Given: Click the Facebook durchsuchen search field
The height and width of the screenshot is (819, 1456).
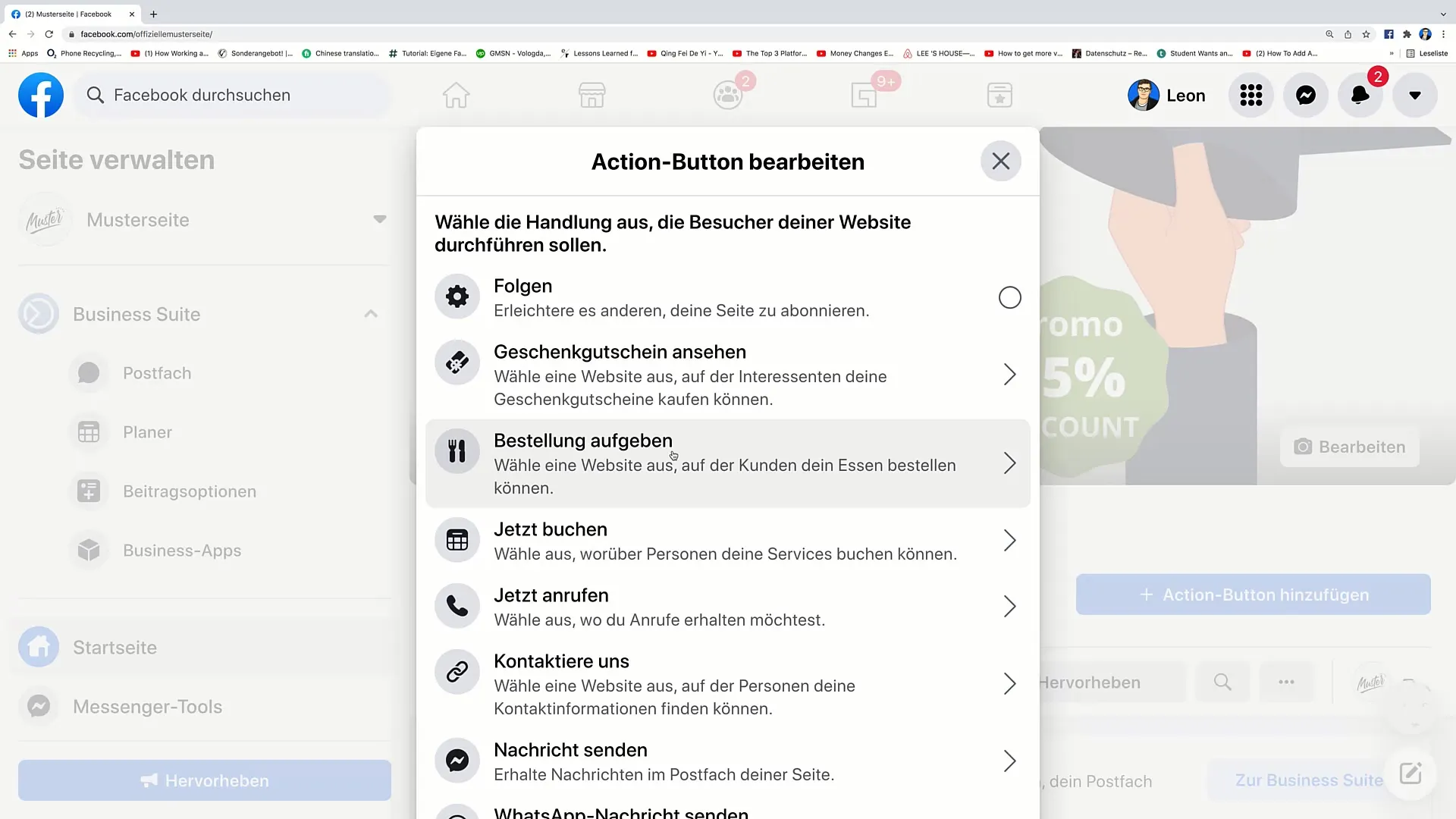Looking at the screenshot, I should click(x=234, y=95).
